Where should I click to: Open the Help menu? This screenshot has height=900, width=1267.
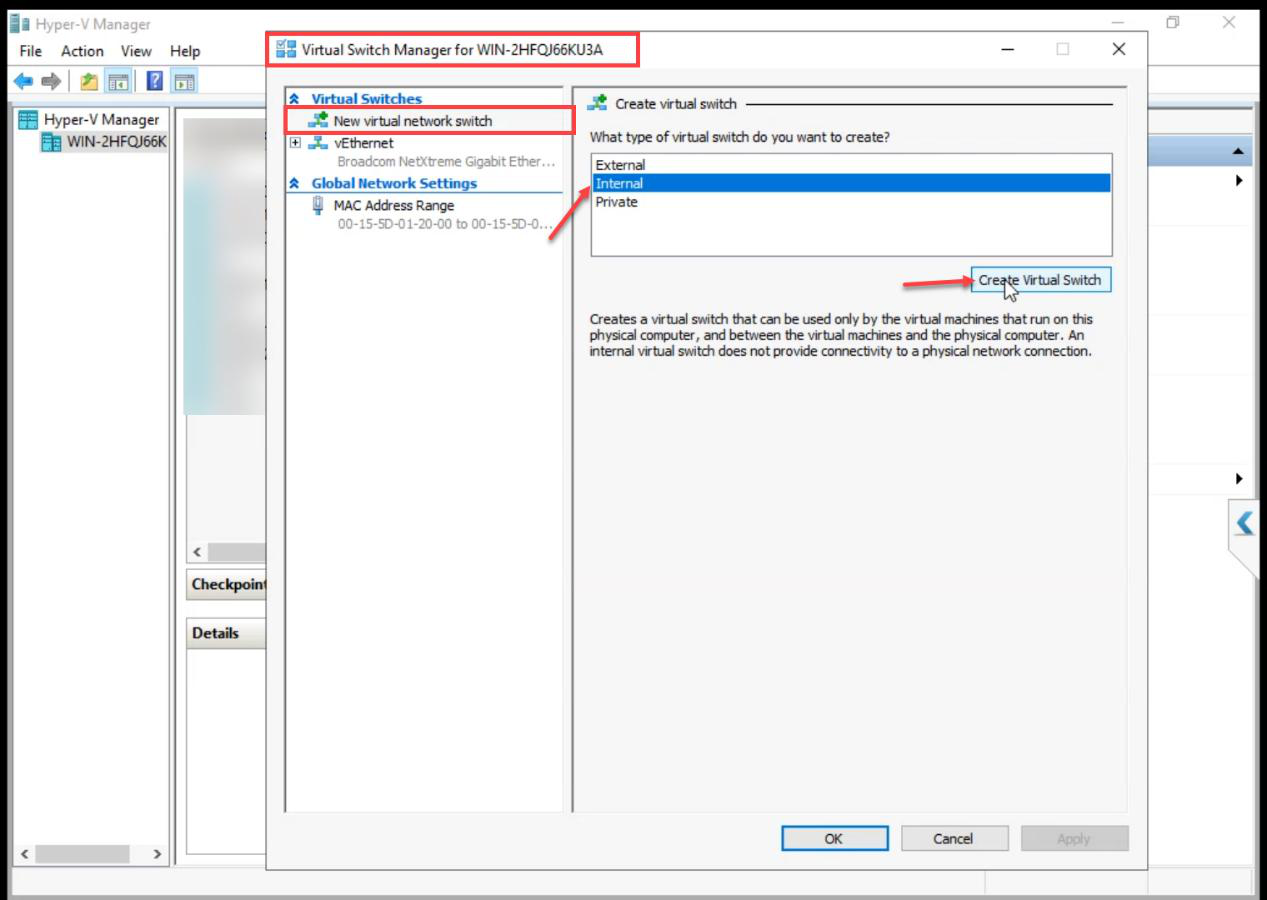click(x=185, y=51)
